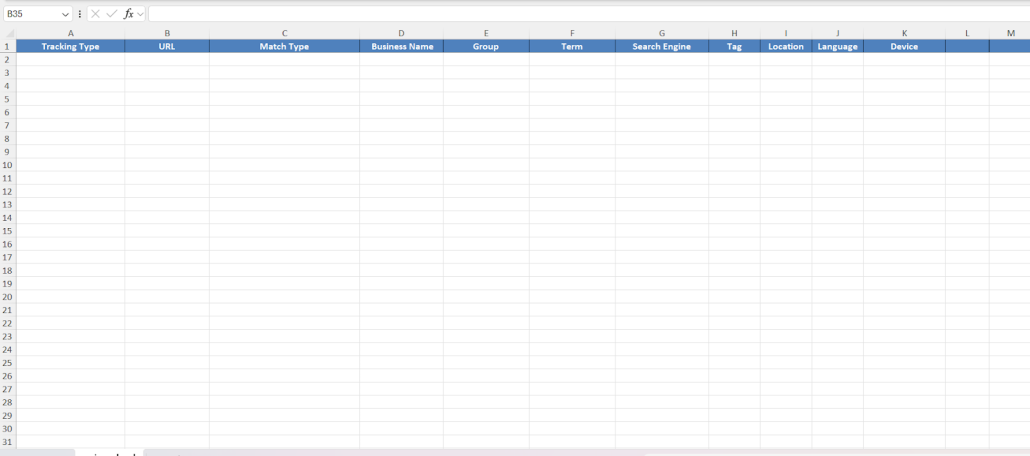
Task: Select column C header
Action: click(284, 33)
